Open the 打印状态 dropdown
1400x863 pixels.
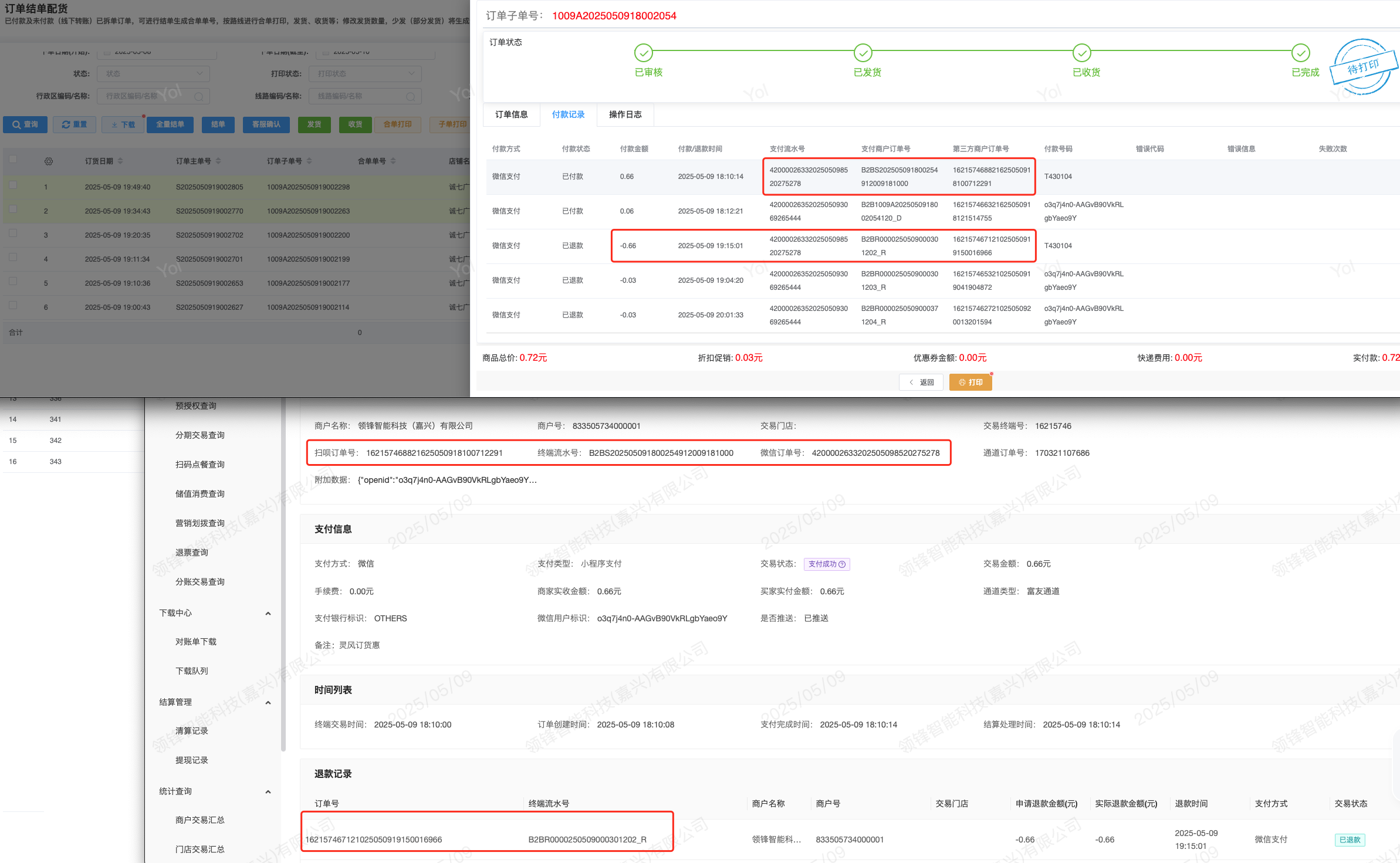[x=364, y=74]
